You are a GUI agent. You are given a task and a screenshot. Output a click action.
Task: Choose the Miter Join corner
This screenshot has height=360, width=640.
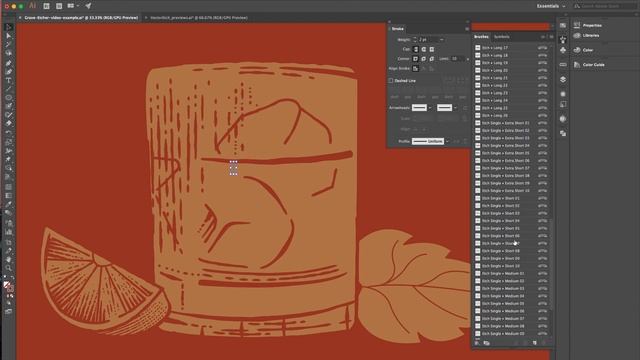coord(416,59)
